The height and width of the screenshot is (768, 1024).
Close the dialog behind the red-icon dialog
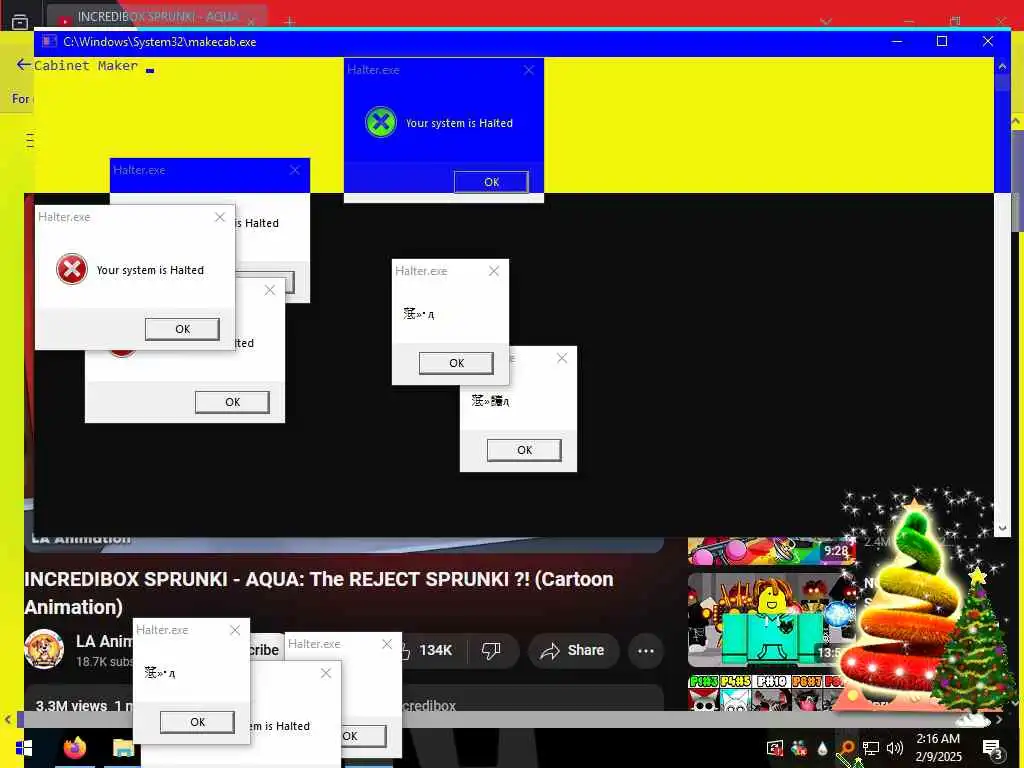[x=270, y=290]
